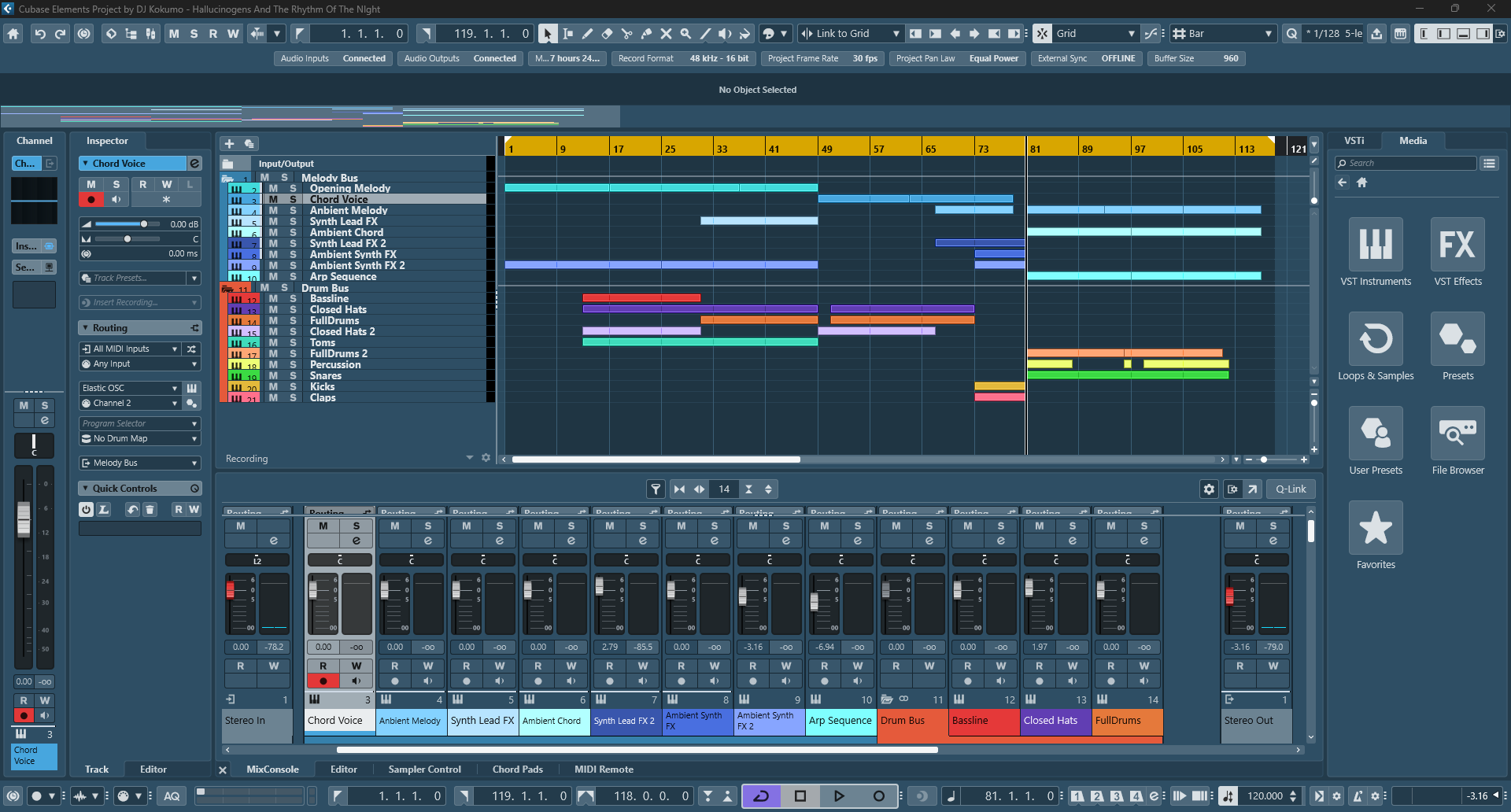Switch to the Sampler Control tab
Viewport: 1511px width, 812px height.
tap(425, 770)
